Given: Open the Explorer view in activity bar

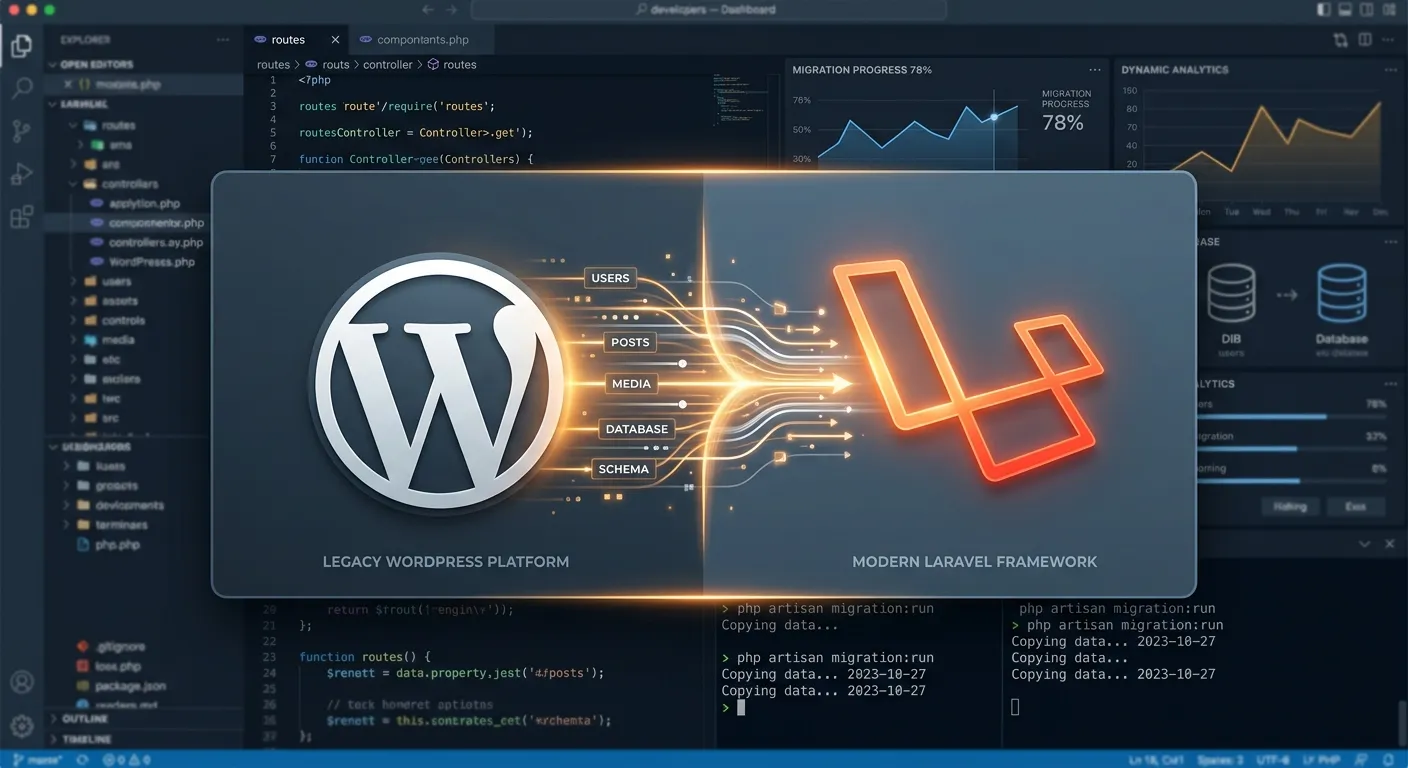Looking at the screenshot, I should coord(21,44).
